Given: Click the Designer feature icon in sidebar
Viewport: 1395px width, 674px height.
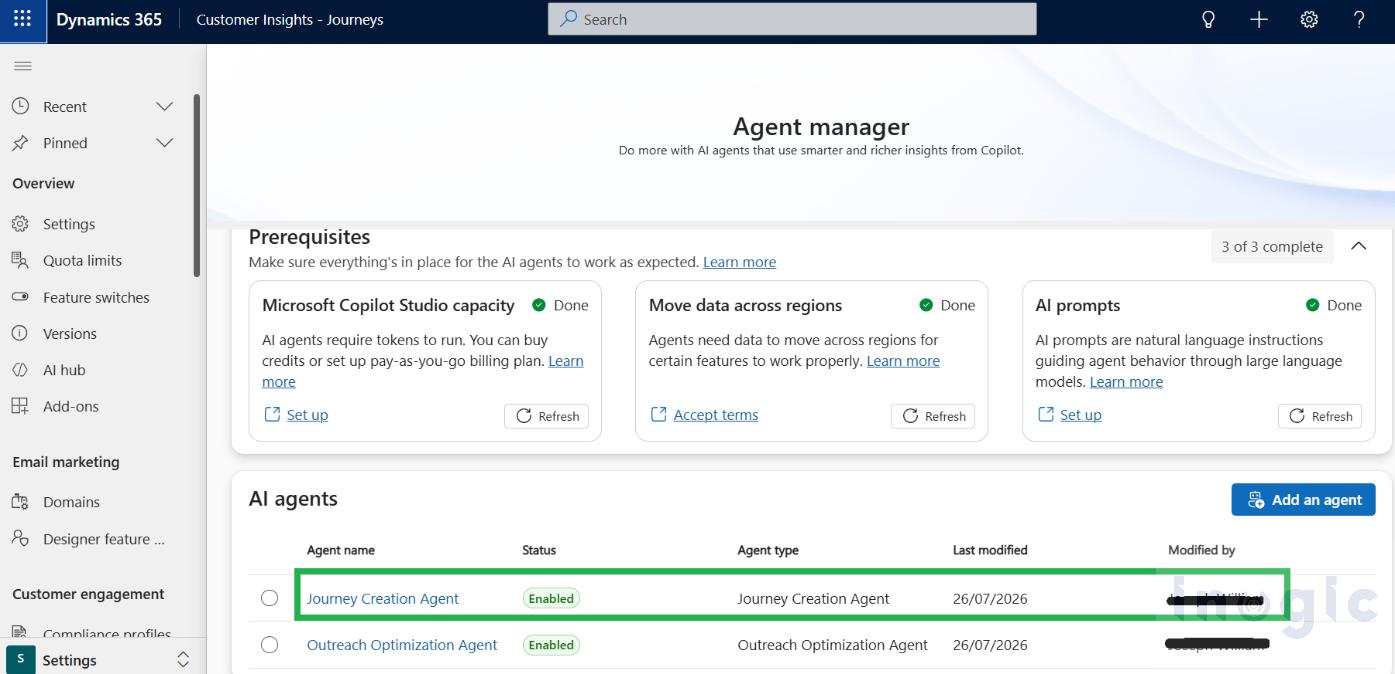Looking at the screenshot, I should pos(20,538).
